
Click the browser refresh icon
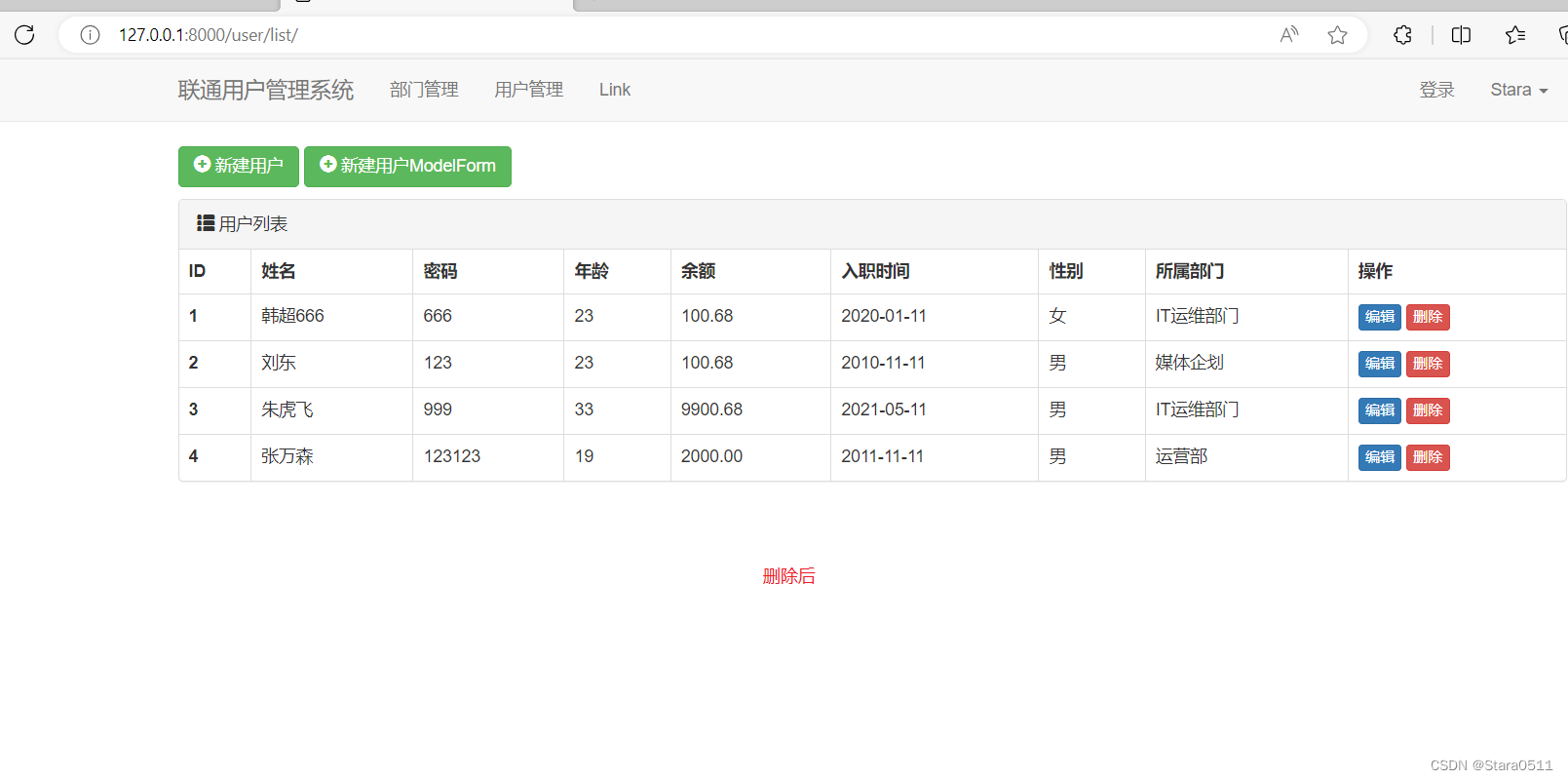pos(24,35)
